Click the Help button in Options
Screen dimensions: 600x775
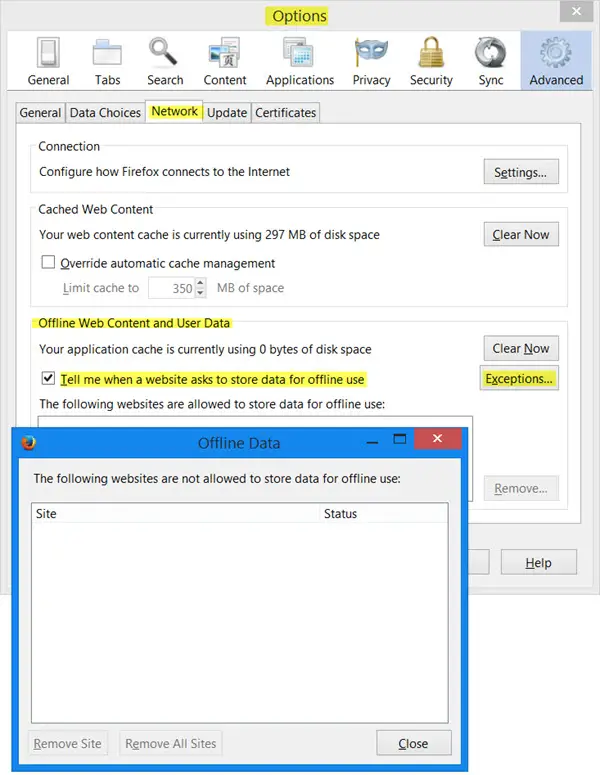pyautogui.click(x=538, y=562)
